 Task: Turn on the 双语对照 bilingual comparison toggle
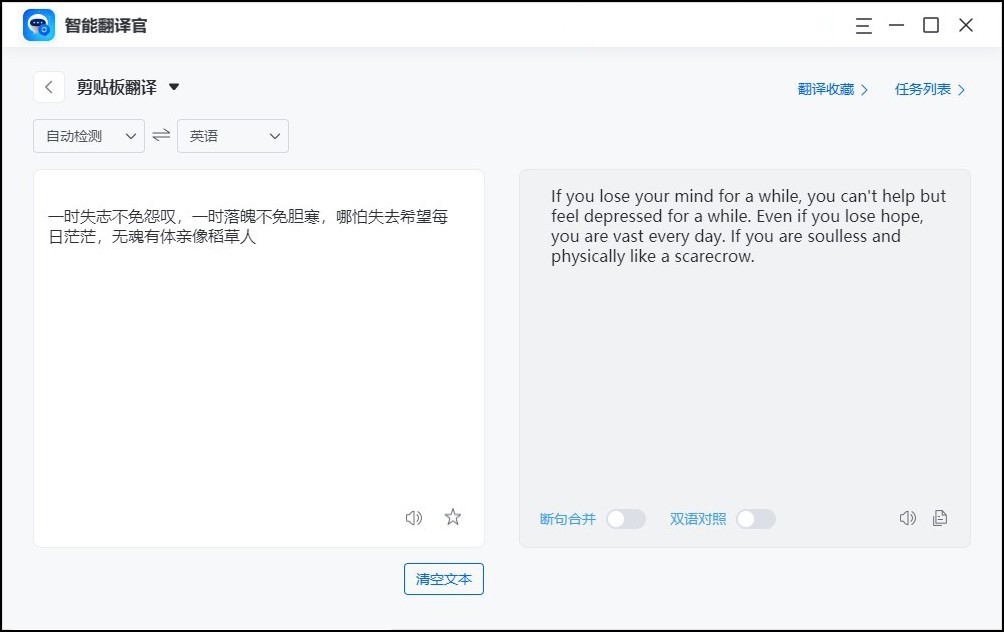(756, 519)
